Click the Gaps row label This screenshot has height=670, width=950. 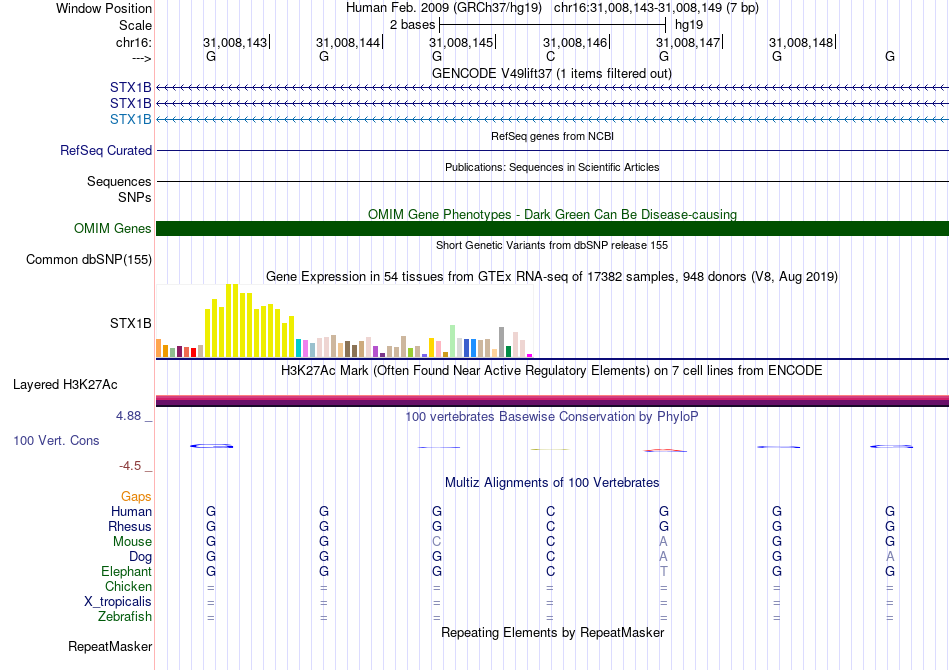[x=136, y=497]
